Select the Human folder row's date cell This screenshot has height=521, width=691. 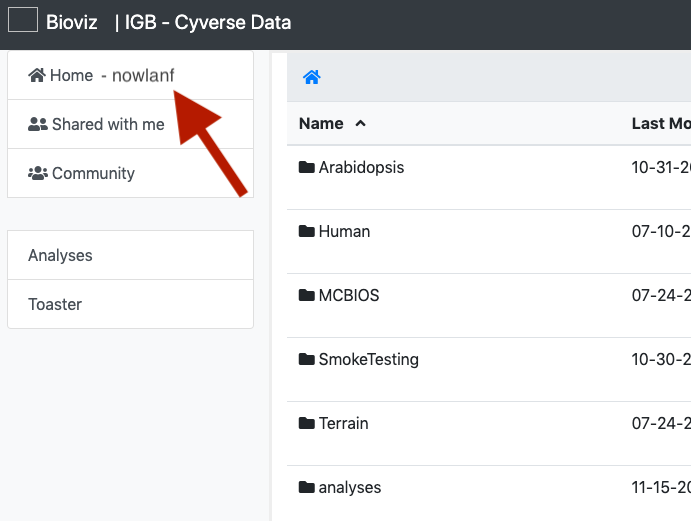click(660, 231)
